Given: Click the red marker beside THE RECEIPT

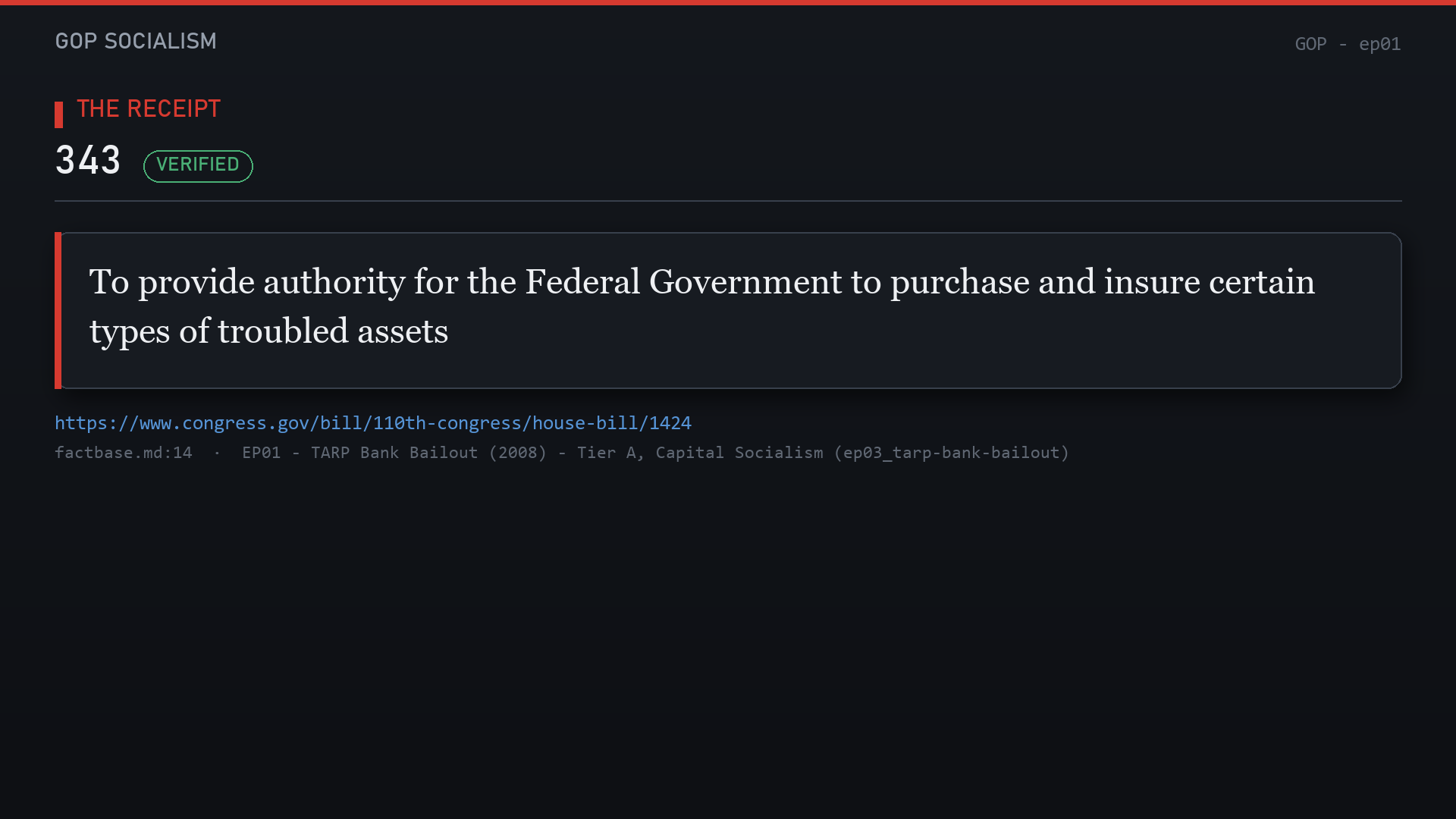Looking at the screenshot, I should click(x=58, y=115).
